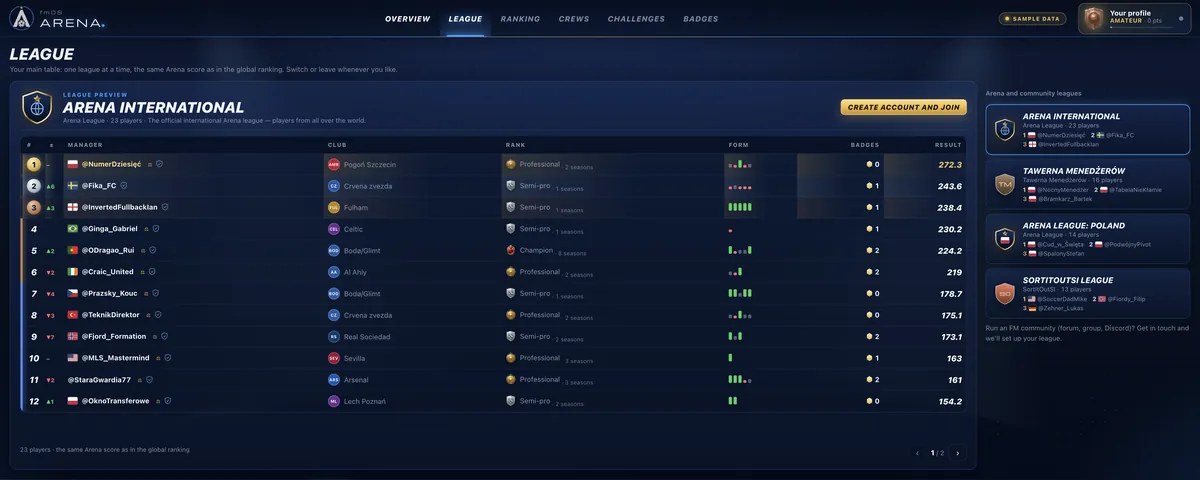The height and width of the screenshot is (480, 1200).
Task: Click Champion rank icon for @ODragao_Rui
Action: point(511,250)
